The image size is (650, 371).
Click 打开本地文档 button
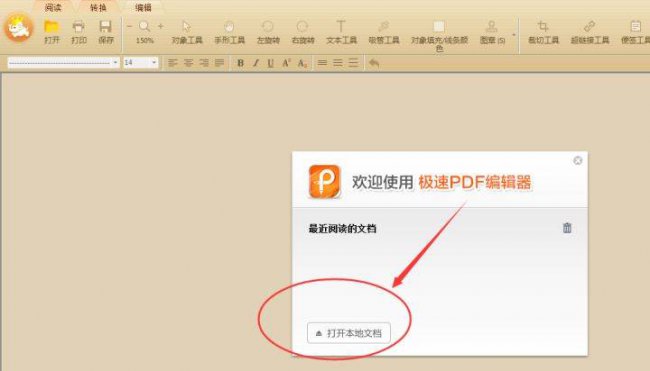click(349, 333)
